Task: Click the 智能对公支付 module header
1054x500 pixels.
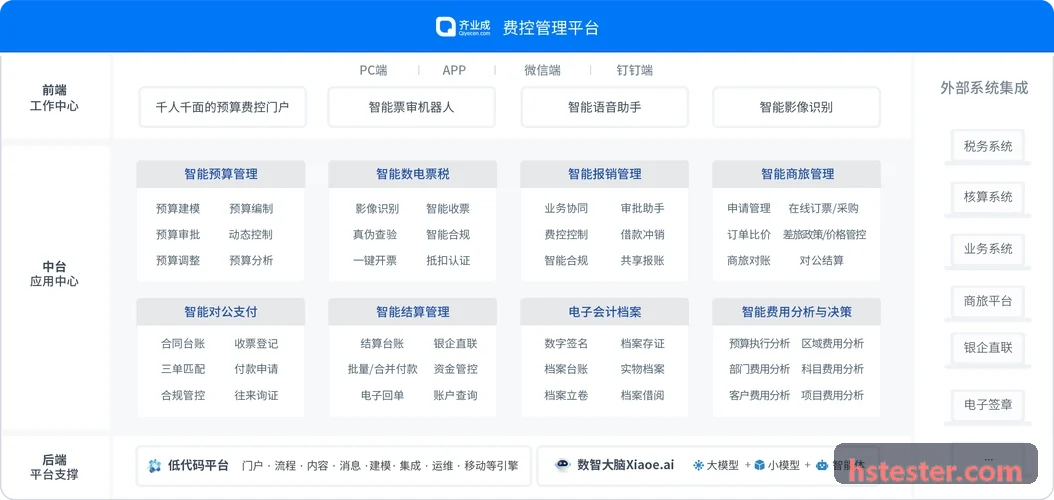Action: tap(220, 312)
